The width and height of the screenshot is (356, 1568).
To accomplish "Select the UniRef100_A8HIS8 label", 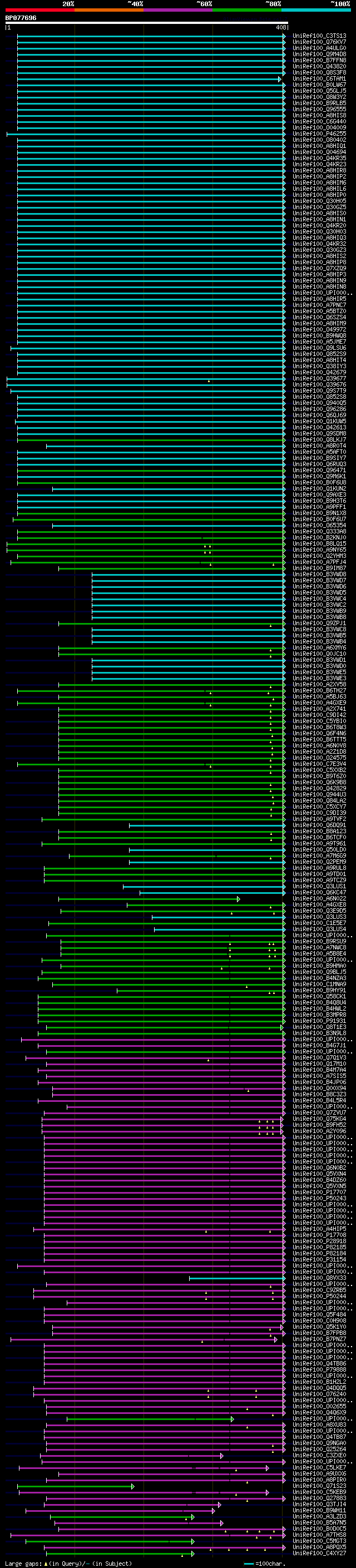I will [319, 116].
